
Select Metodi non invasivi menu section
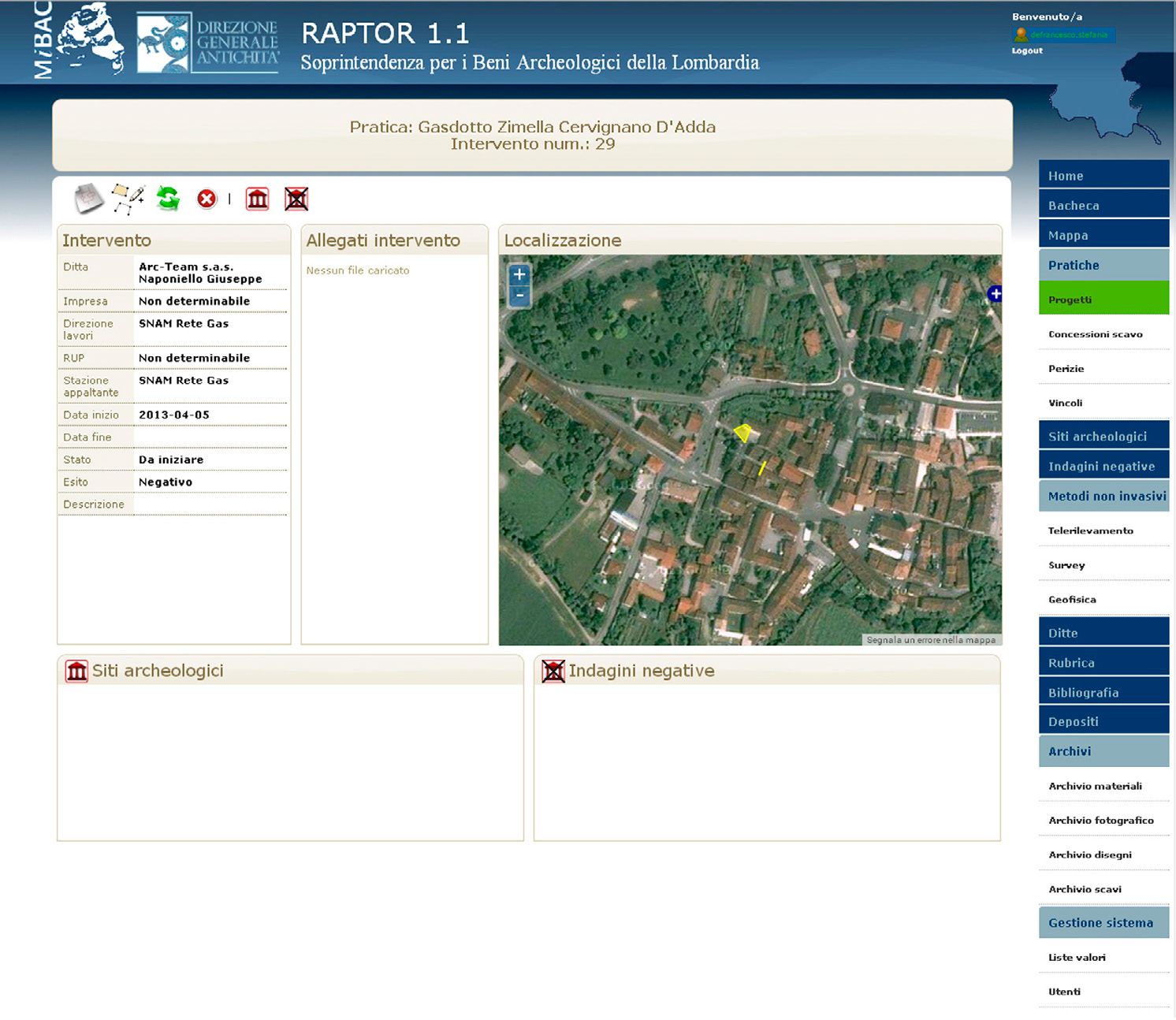(1103, 496)
